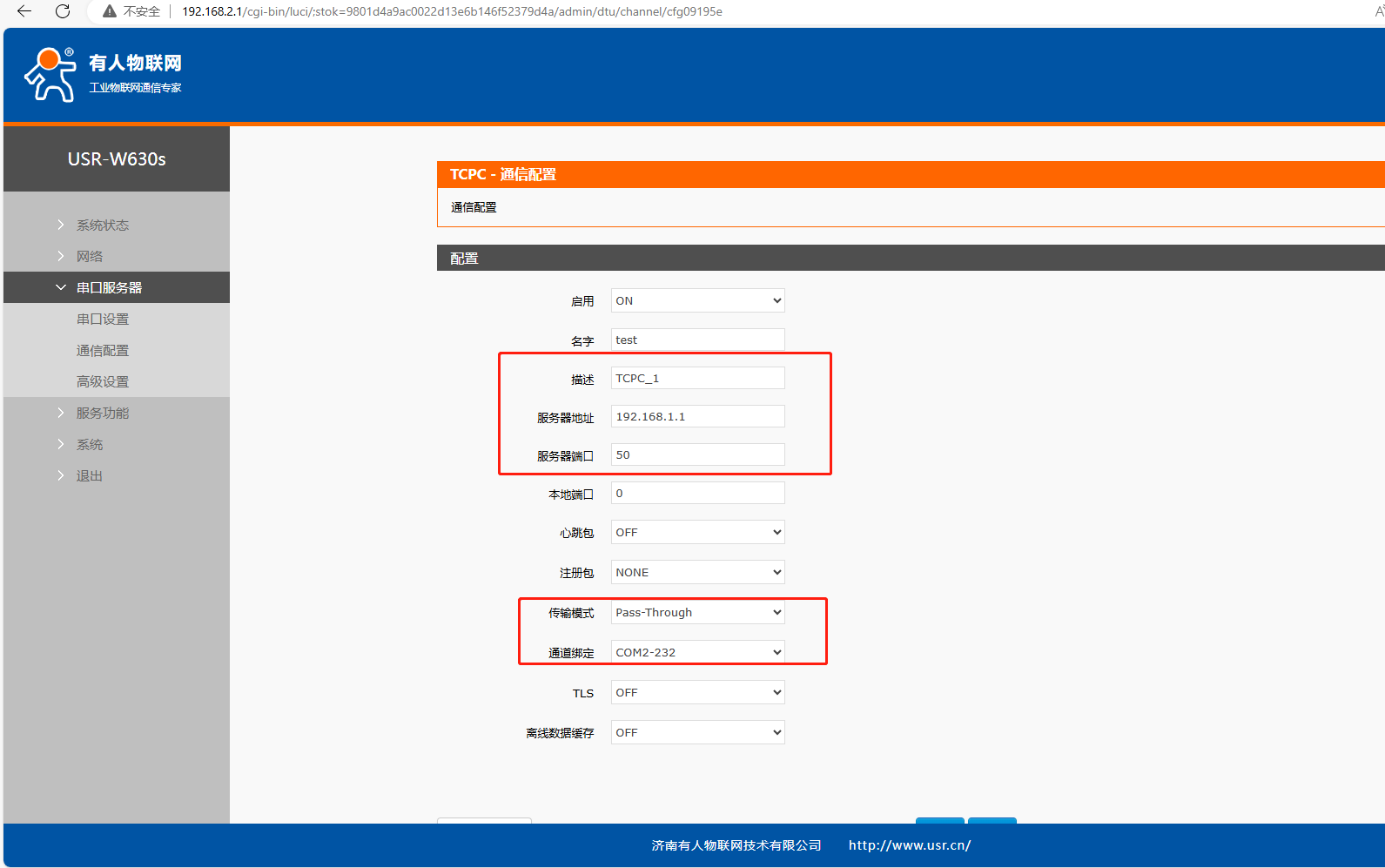The image size is (1385, 868).
Task: Open the http://www.usr.cn/ footer link
Action: 910,844
